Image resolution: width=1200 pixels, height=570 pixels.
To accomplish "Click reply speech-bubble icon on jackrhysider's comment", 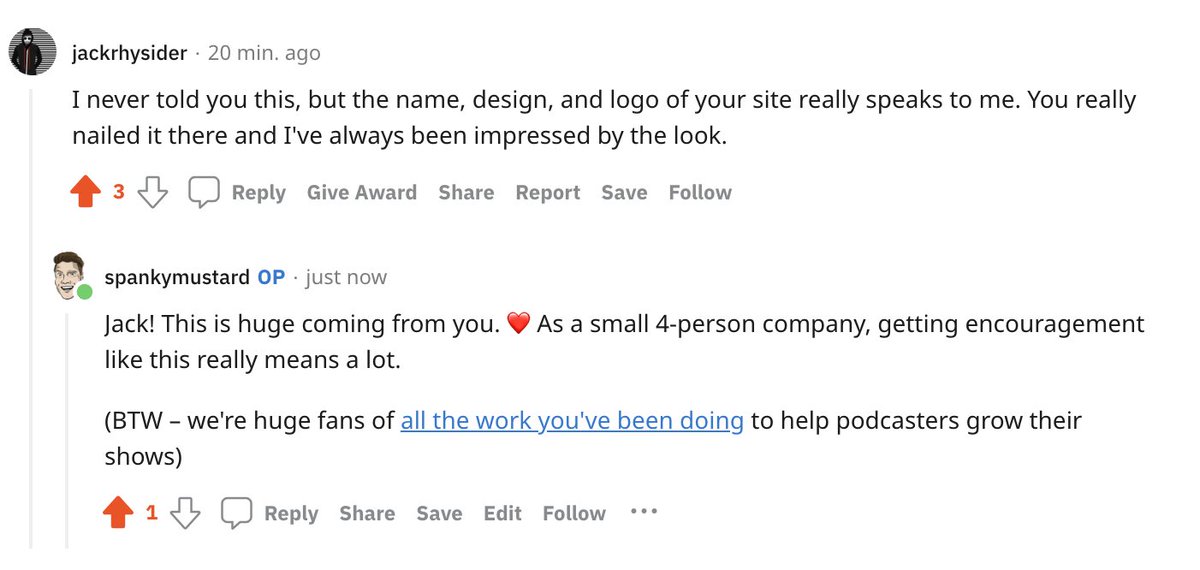I will point(204,192).
